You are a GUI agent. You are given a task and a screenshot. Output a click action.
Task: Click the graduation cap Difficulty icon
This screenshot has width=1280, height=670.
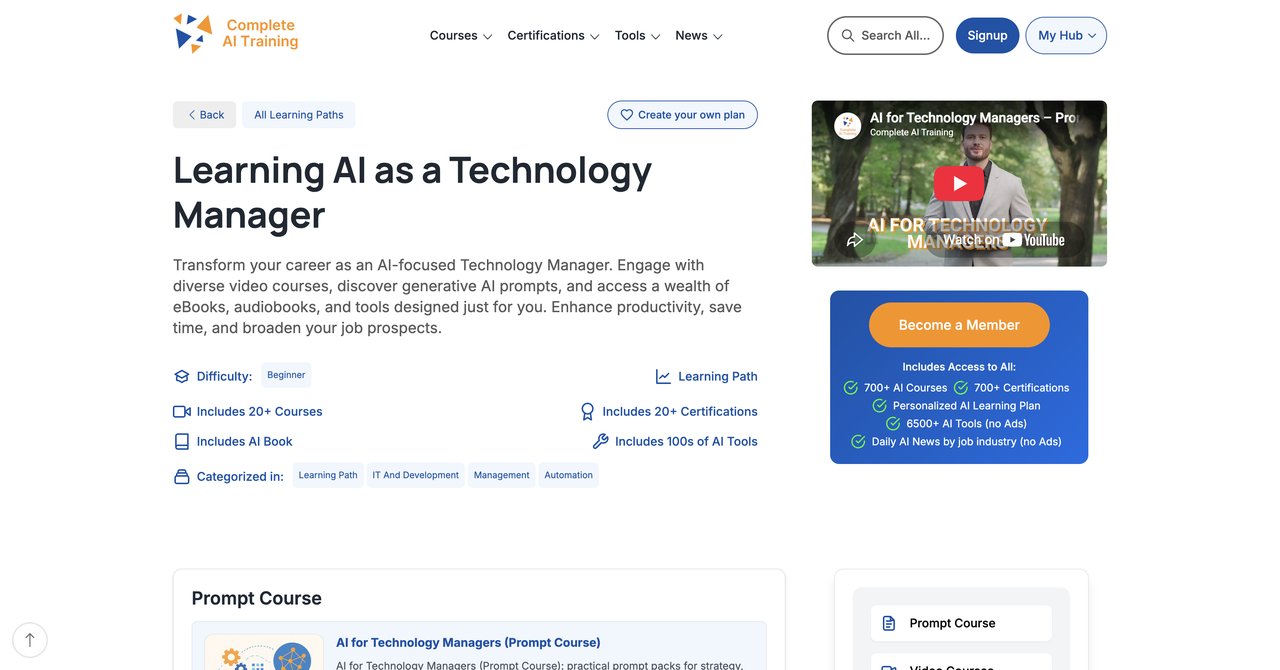click(182, 377)
